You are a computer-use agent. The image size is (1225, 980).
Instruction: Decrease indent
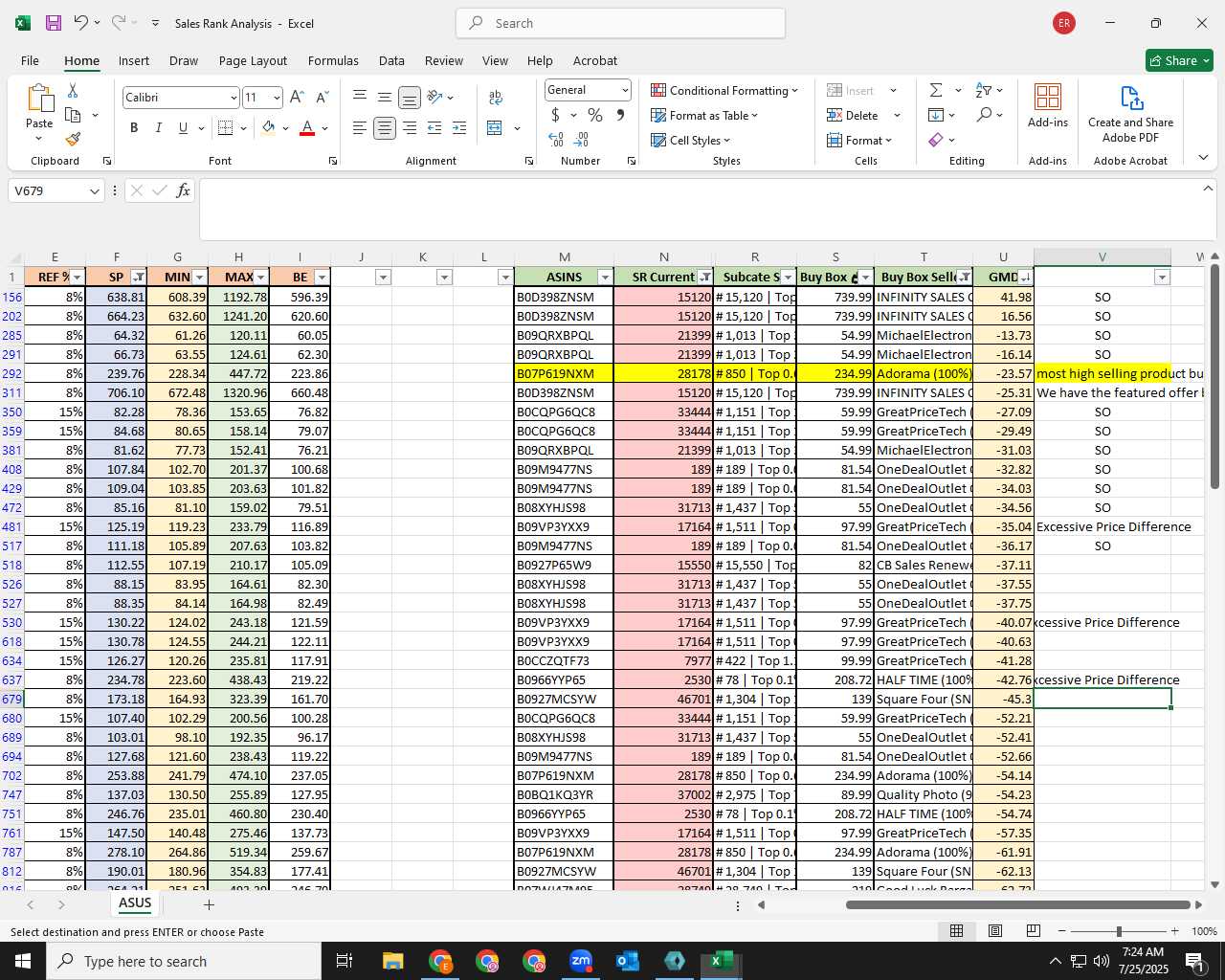click(x=434, y=128)
